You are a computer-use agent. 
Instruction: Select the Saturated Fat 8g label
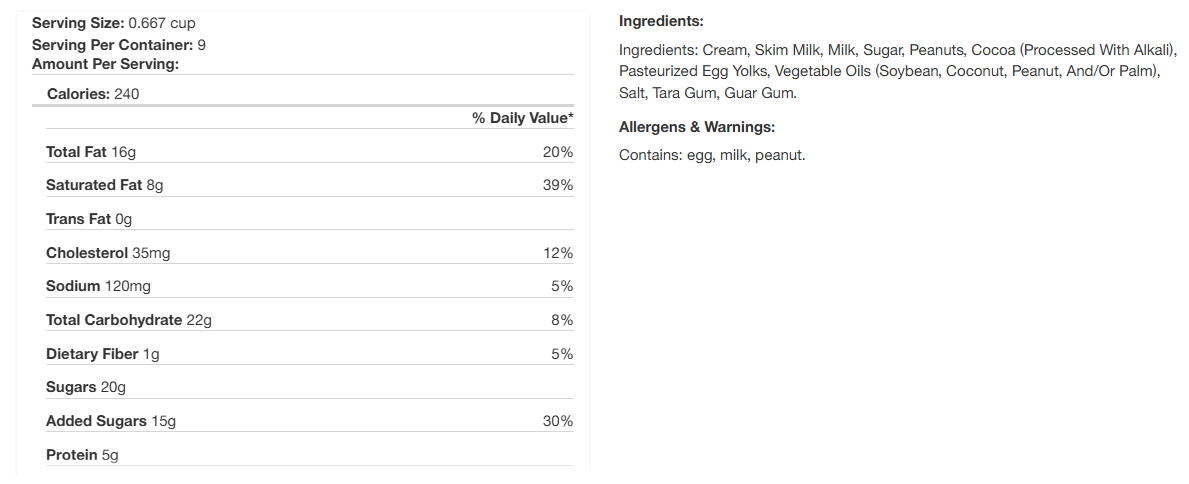pyautogui.click(x=105, y=185)
